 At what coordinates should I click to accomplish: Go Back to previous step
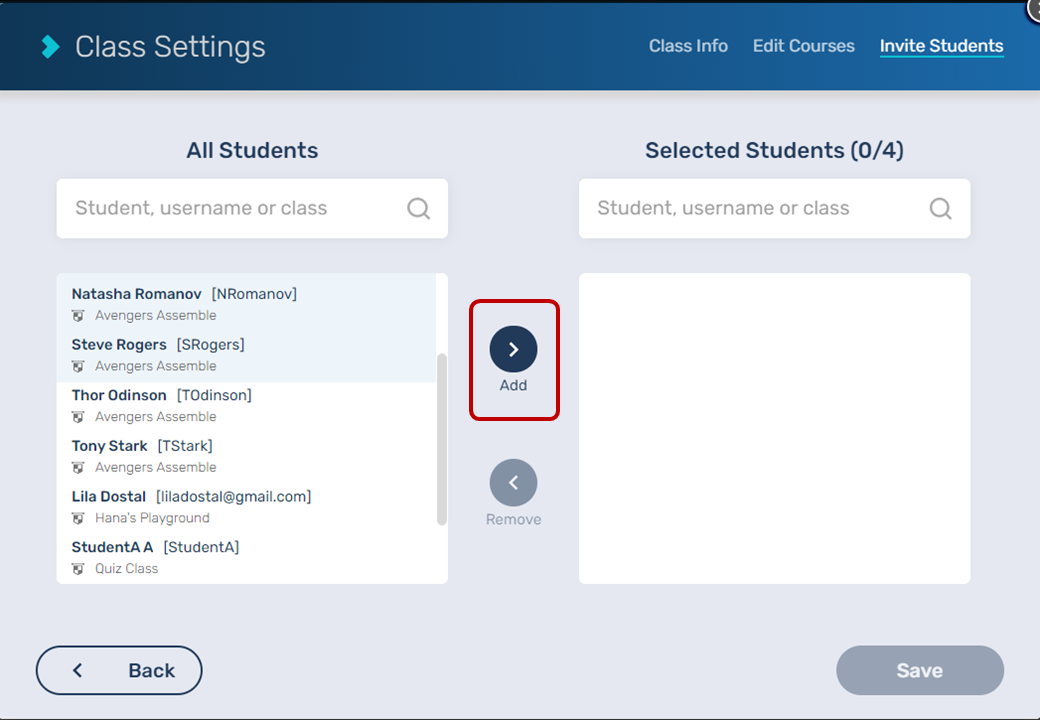tap(119, 670)
